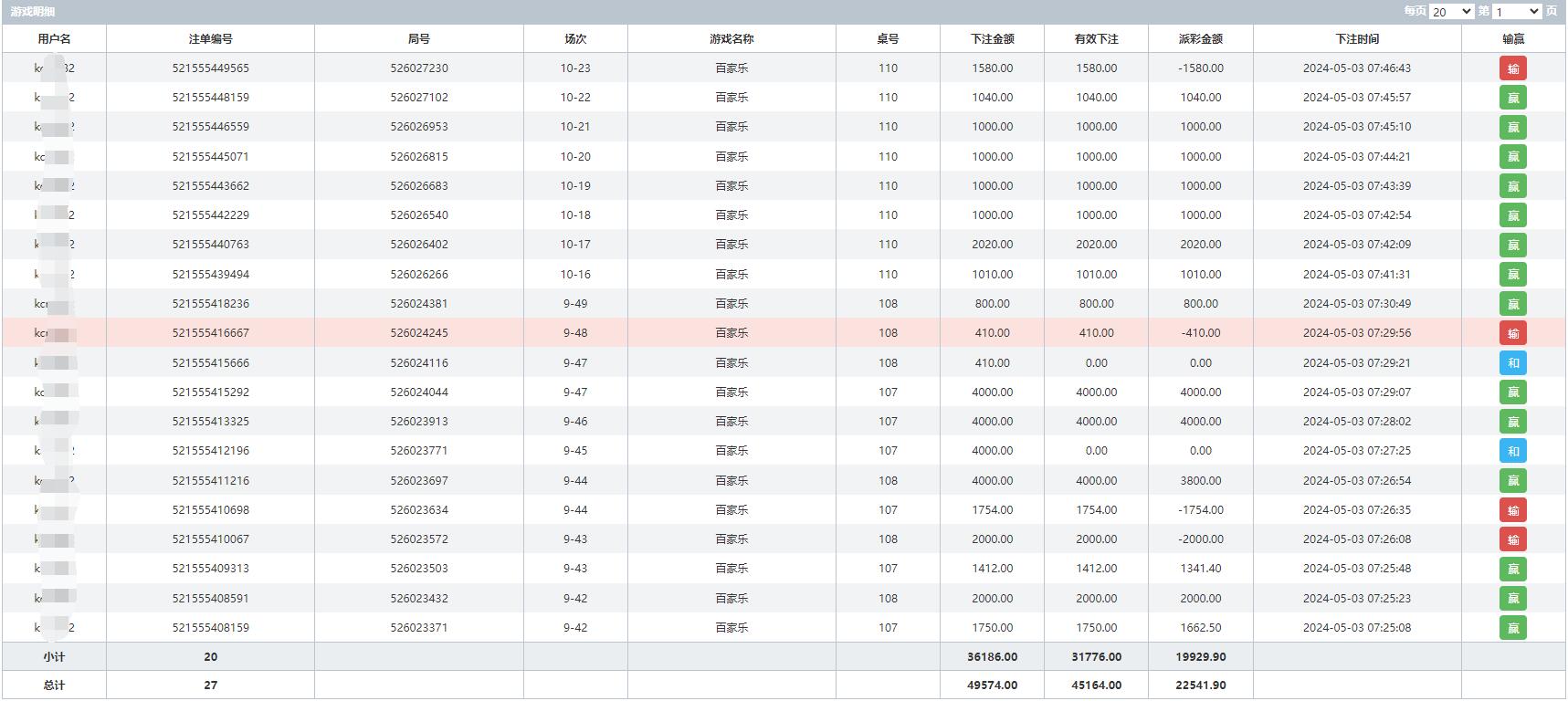
Task: Click the 输赢 column header
Action: point(1513,39)
